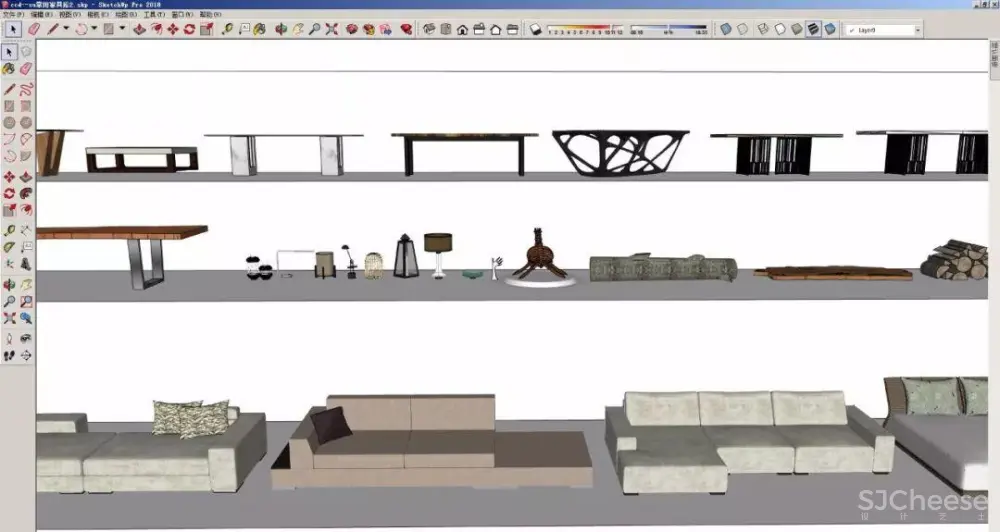
Task: Switch to Iso house view button
Action: click(x=462, y=29)
